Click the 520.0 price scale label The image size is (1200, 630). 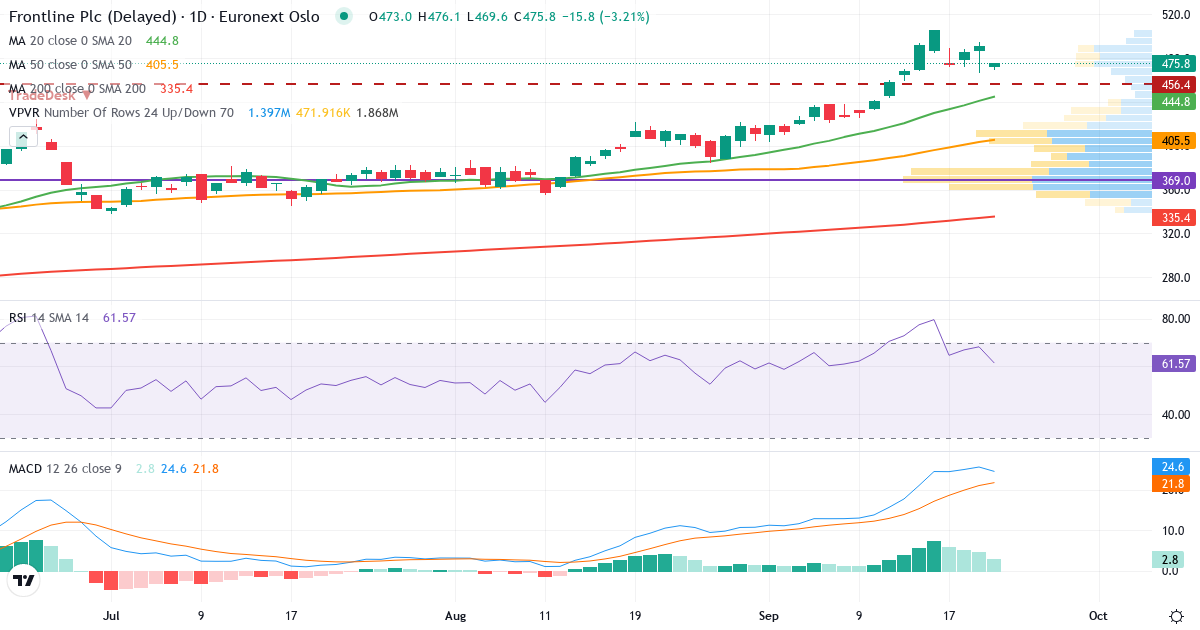click(x=1175, y=15)
